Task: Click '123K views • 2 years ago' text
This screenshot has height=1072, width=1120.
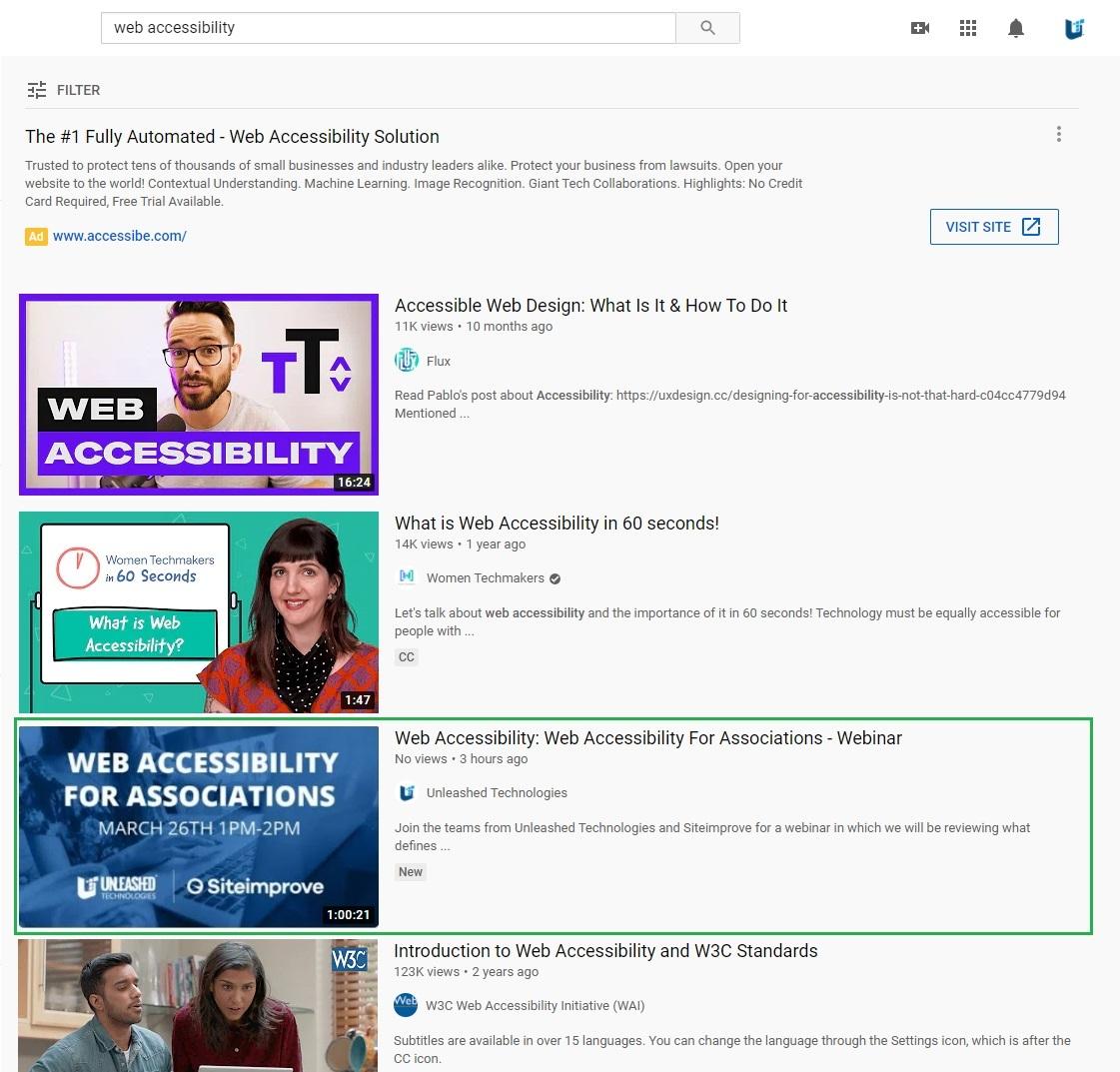Action: (x=467, y=972)
